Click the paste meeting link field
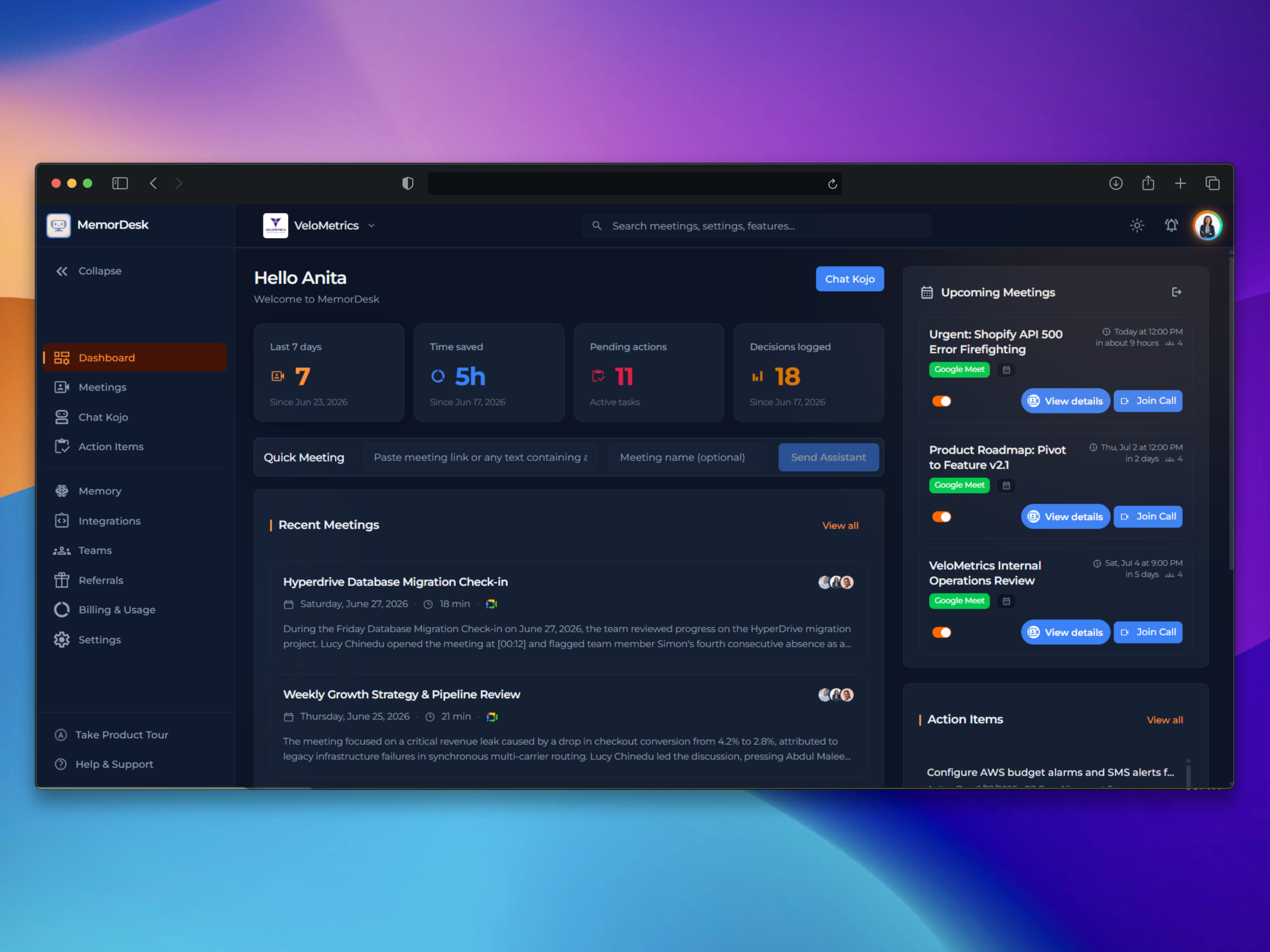1270x952 pixels. [x=480, y=457]
